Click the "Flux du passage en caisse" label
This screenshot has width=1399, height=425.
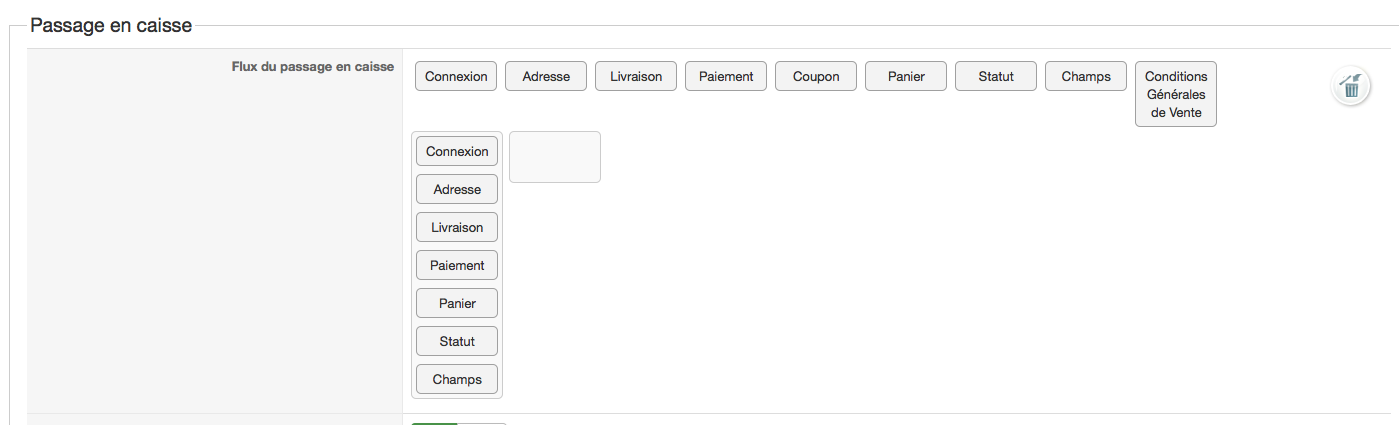(312, 67)
